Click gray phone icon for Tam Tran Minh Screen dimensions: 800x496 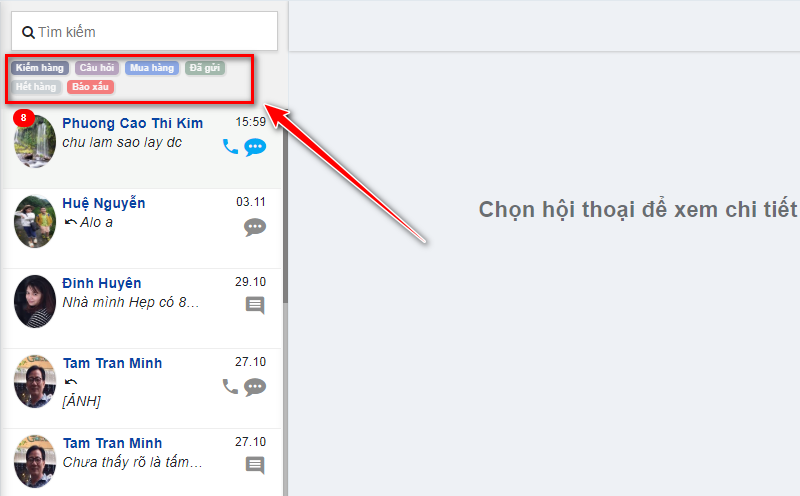coord(230,387)
